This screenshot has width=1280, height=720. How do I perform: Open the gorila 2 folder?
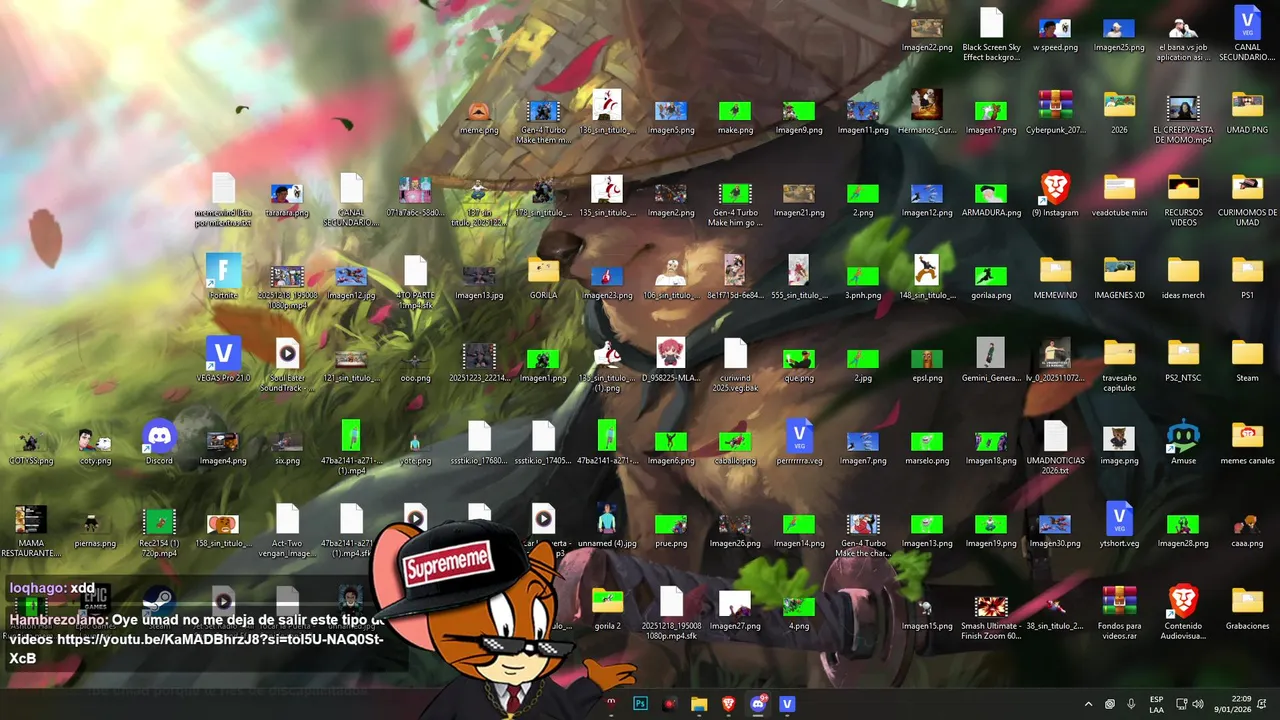pyautogui.click(x=607, y=608)
